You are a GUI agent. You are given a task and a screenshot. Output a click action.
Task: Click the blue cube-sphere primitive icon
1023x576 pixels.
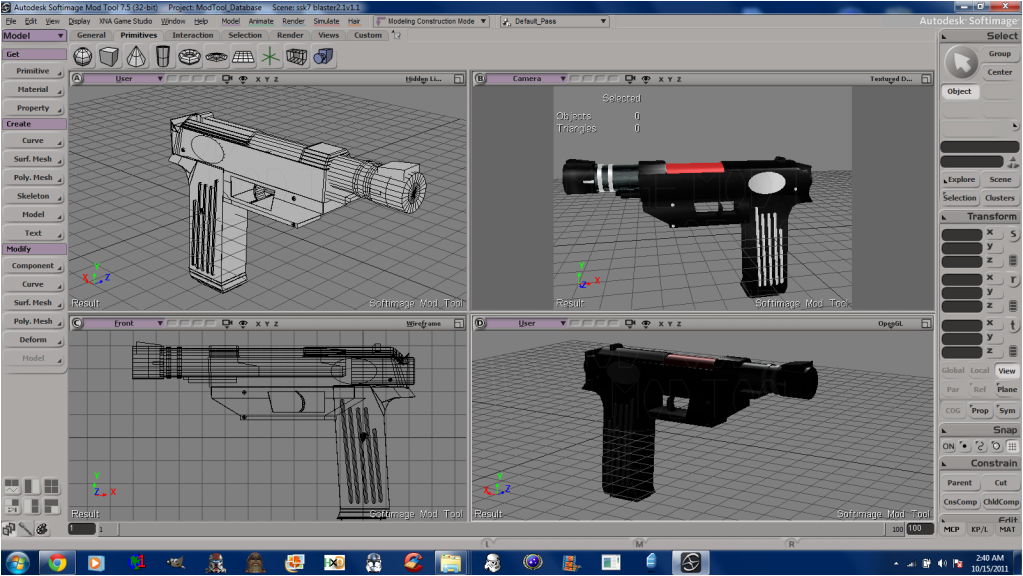click(x=324, y=57)
